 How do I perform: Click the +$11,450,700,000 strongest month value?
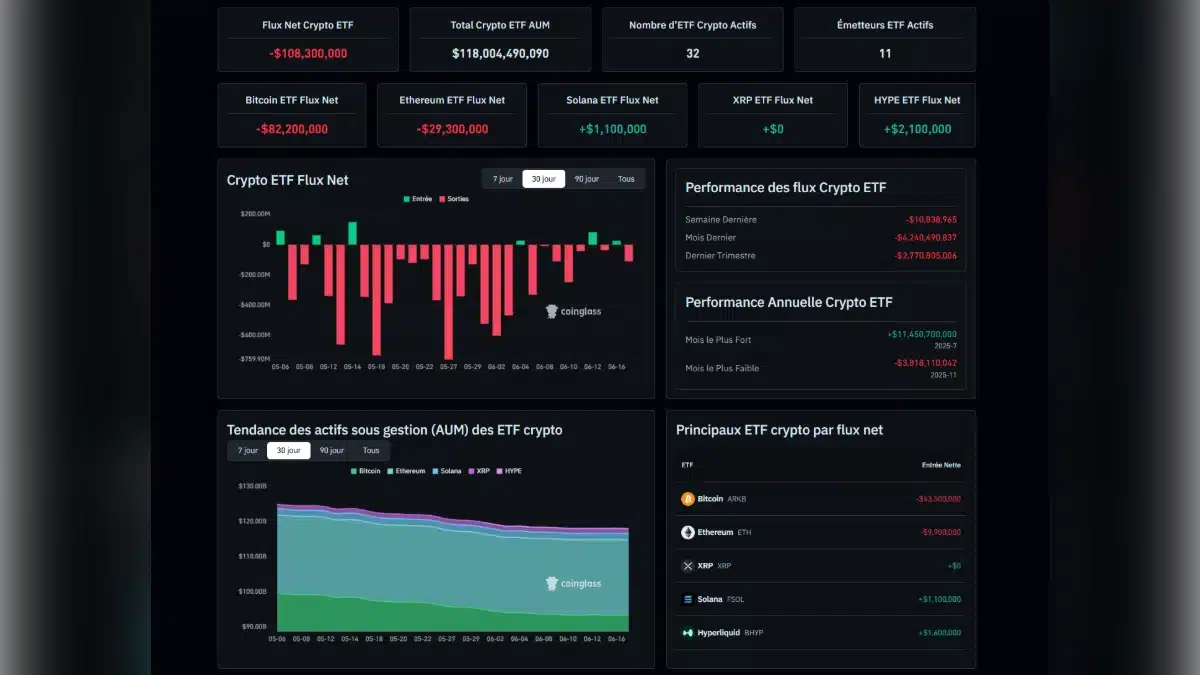(922, 334)
